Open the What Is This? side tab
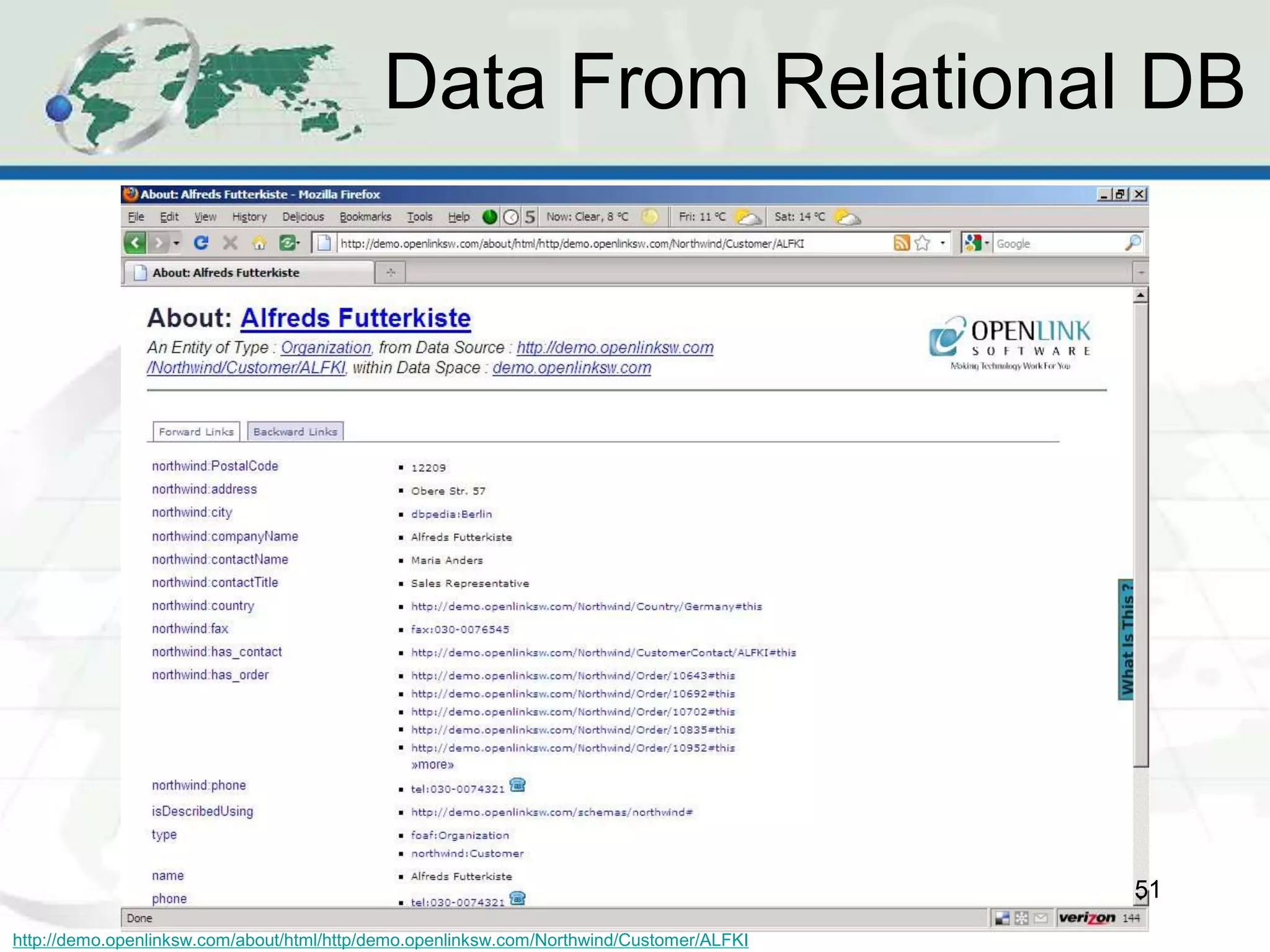The image size is (1270, 952). [x=1126, y=640]
